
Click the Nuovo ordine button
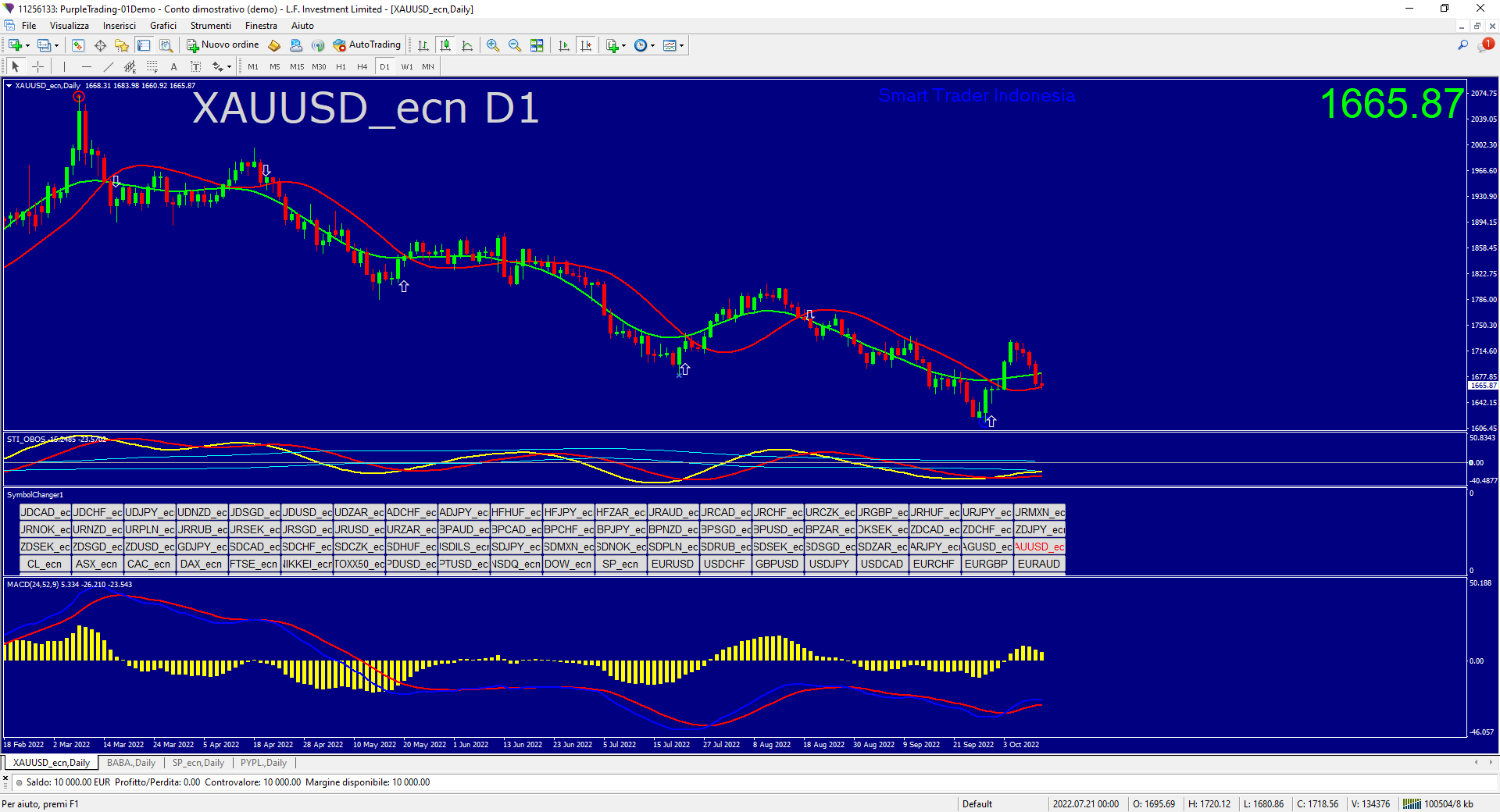tap(223, 45)
